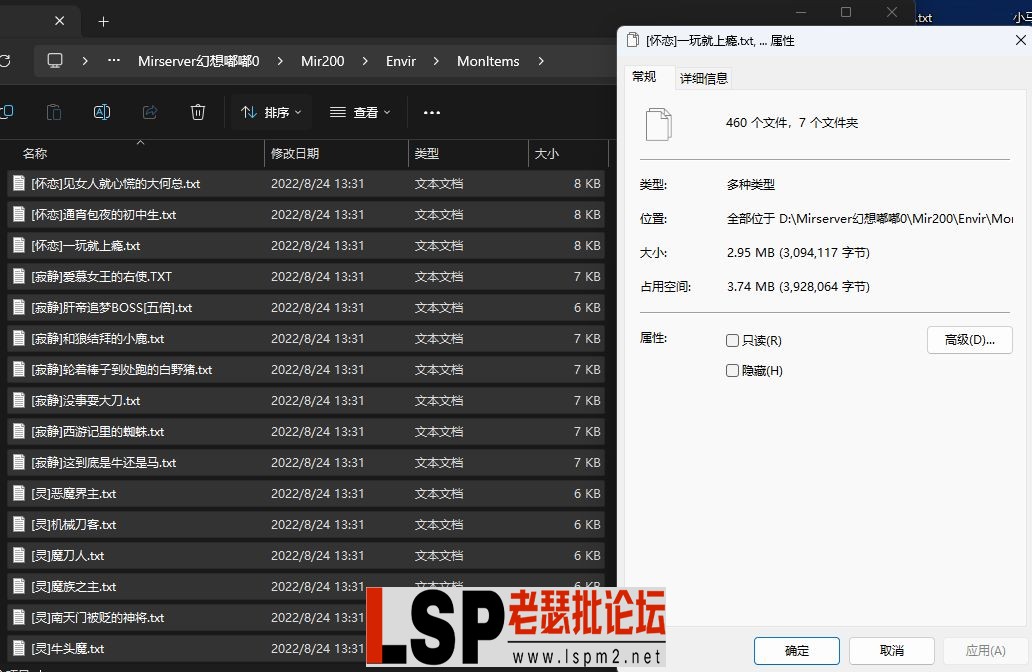Click the Delete trash icon
This screenshot has height=672, width=1032.
point(197,113)
